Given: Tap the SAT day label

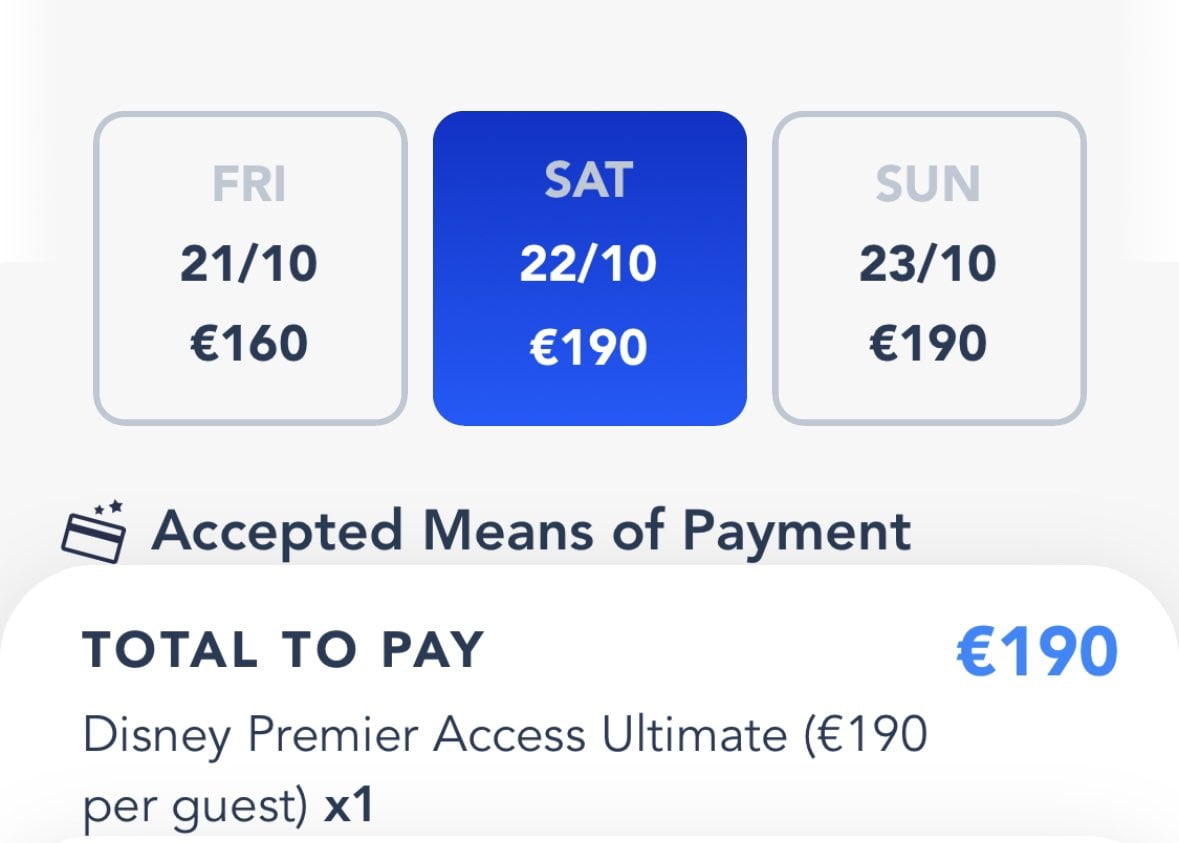Looking at the screenshot, I should (x=589, y=180).
